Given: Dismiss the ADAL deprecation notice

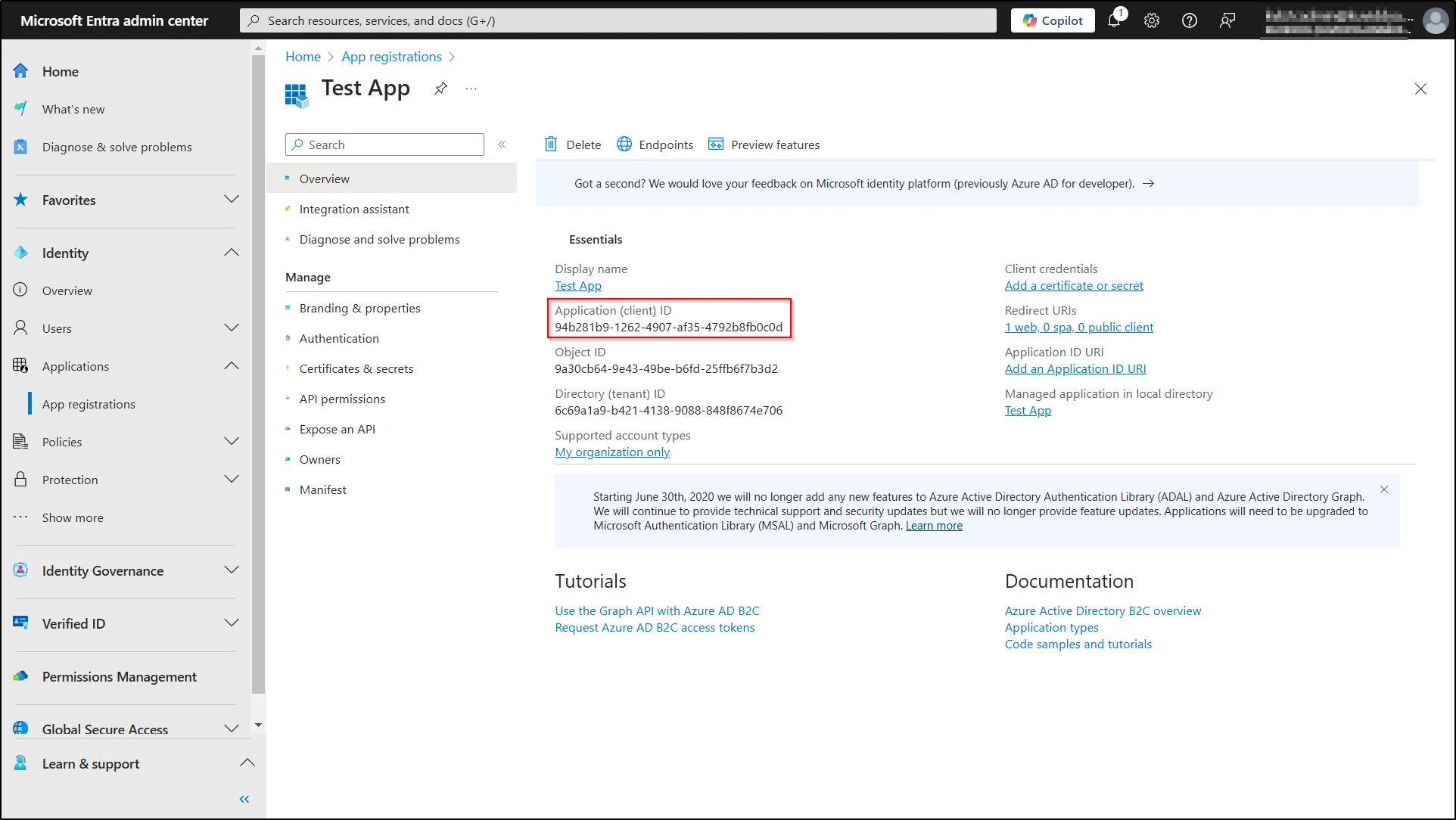Looking at the screenshot, I should pyautogui.click(x=1384, y=490).
